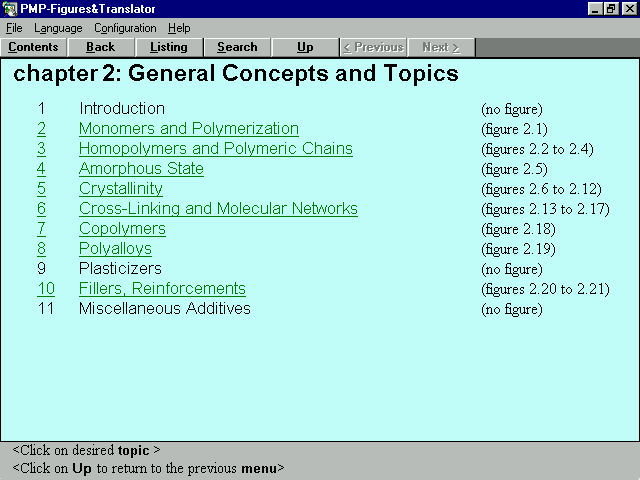Screen dimensions: 640x480
Task: Open Search from the toolbar
Action: (x=237, y=47)
